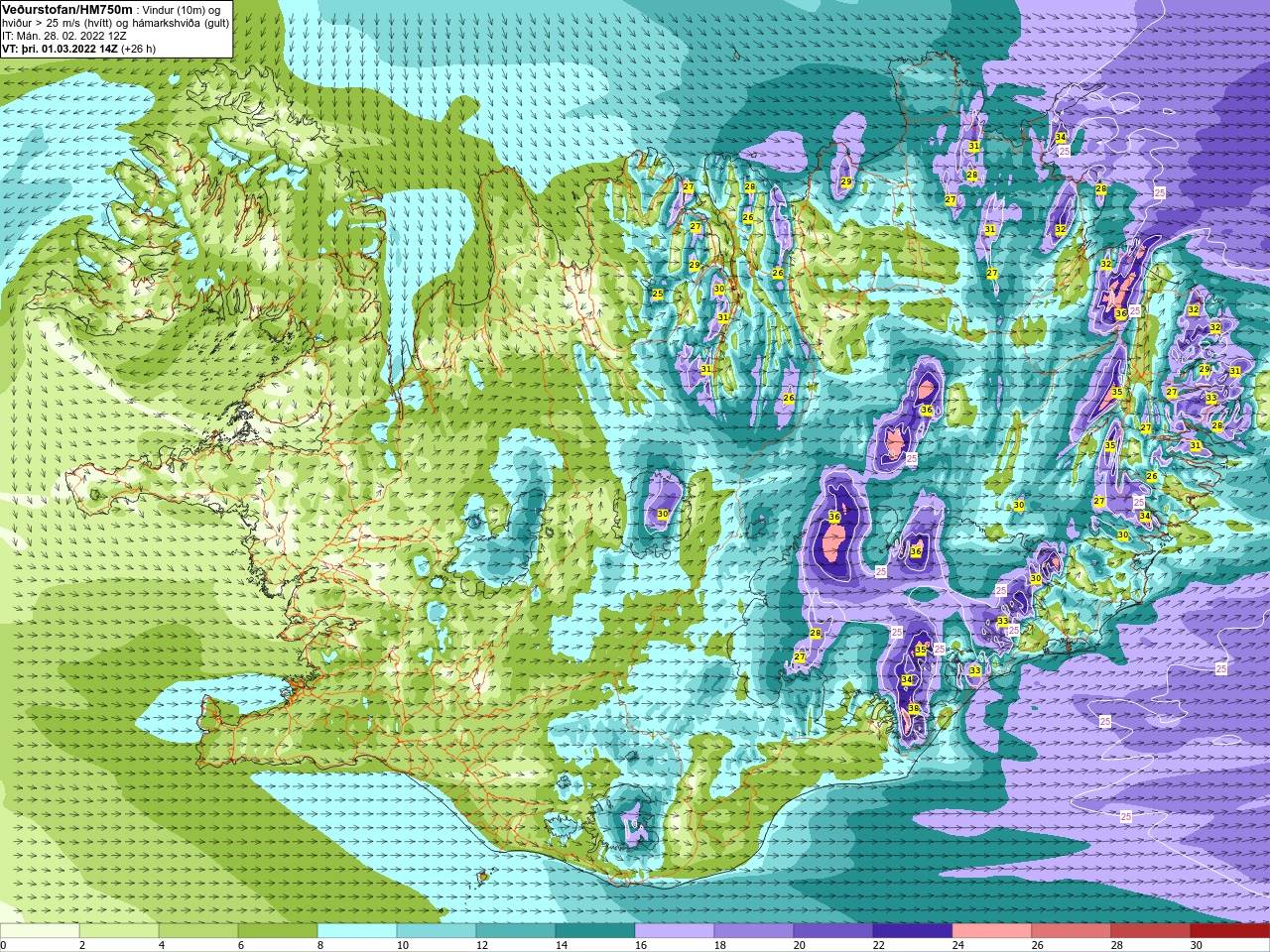Image resolution: width=1270 pixels, height=952 pixels.
Task: Click the 8 tick label on the color scale
Action: (x=320, y=945)
